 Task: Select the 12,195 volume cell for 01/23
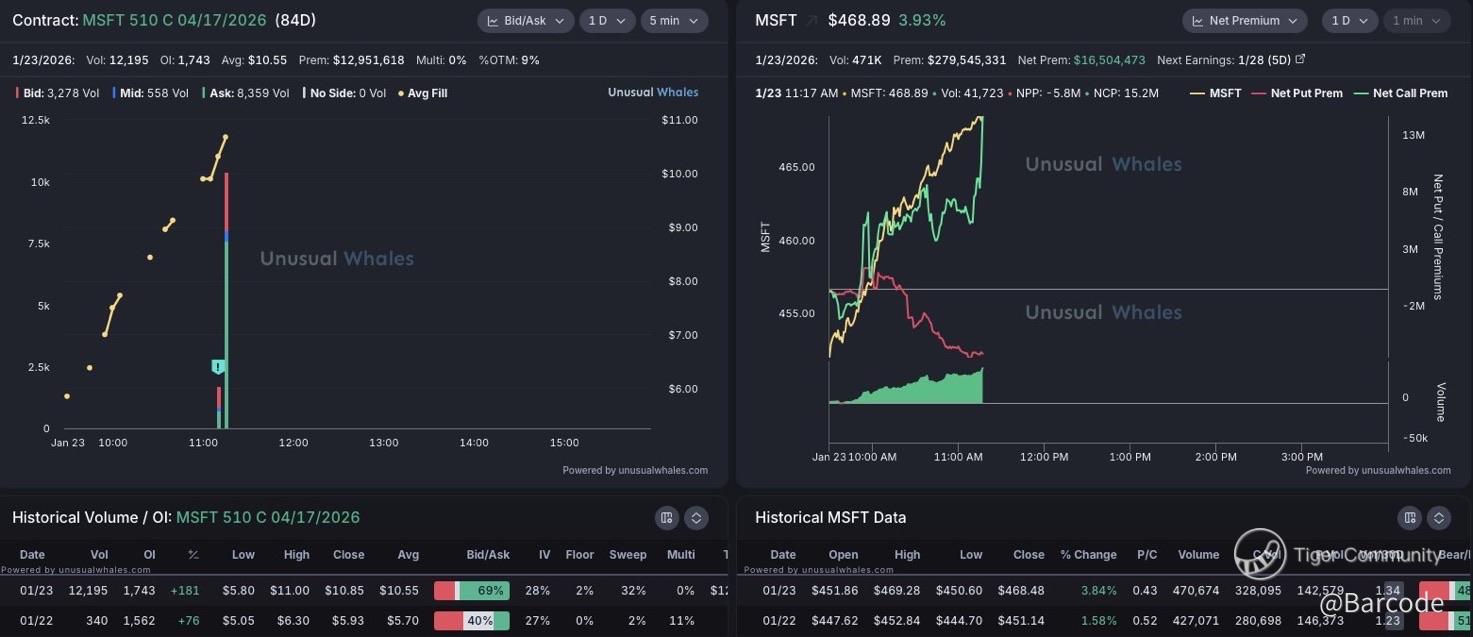(89, 591)
